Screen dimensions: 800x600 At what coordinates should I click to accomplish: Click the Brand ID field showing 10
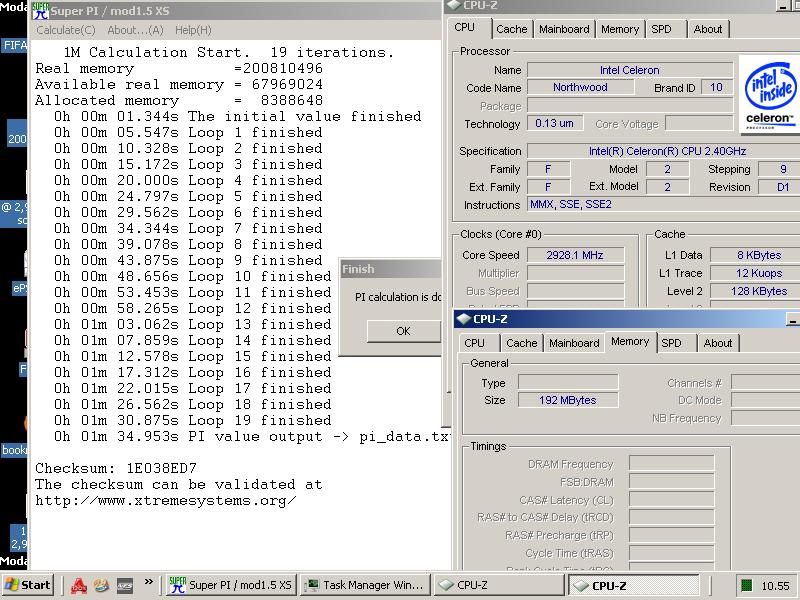[x=716, y=87]
